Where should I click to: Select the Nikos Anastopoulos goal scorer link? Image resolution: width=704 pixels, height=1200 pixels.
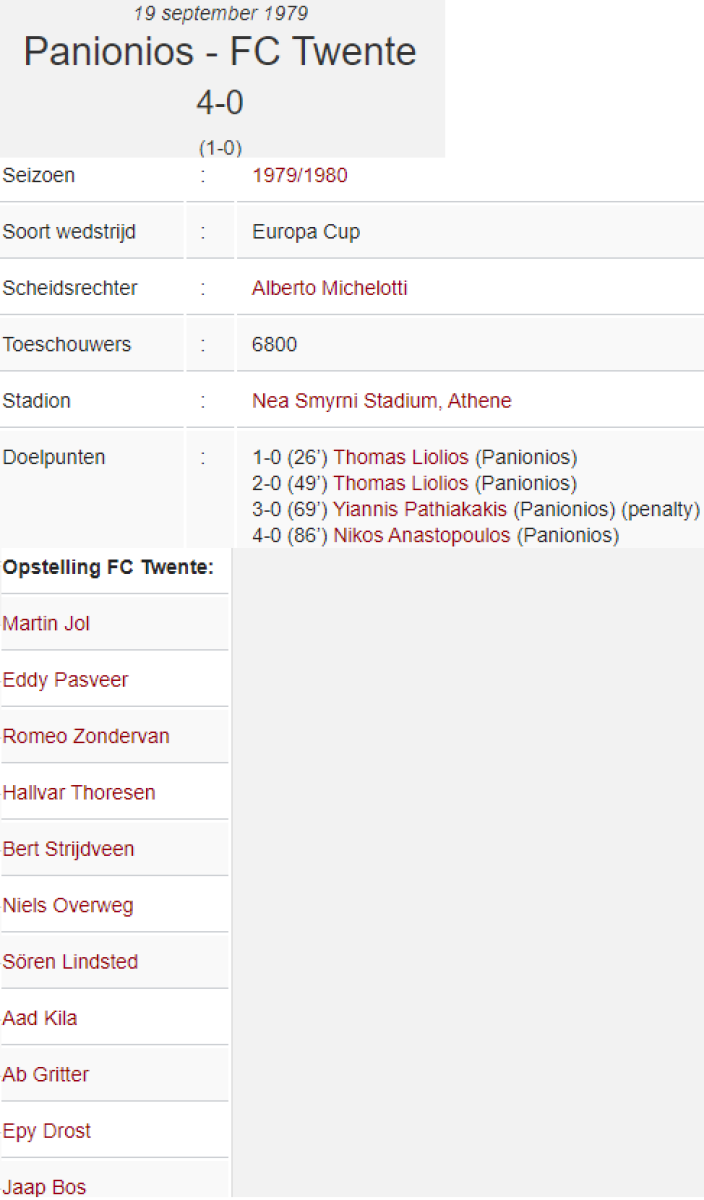pos(421,536)
